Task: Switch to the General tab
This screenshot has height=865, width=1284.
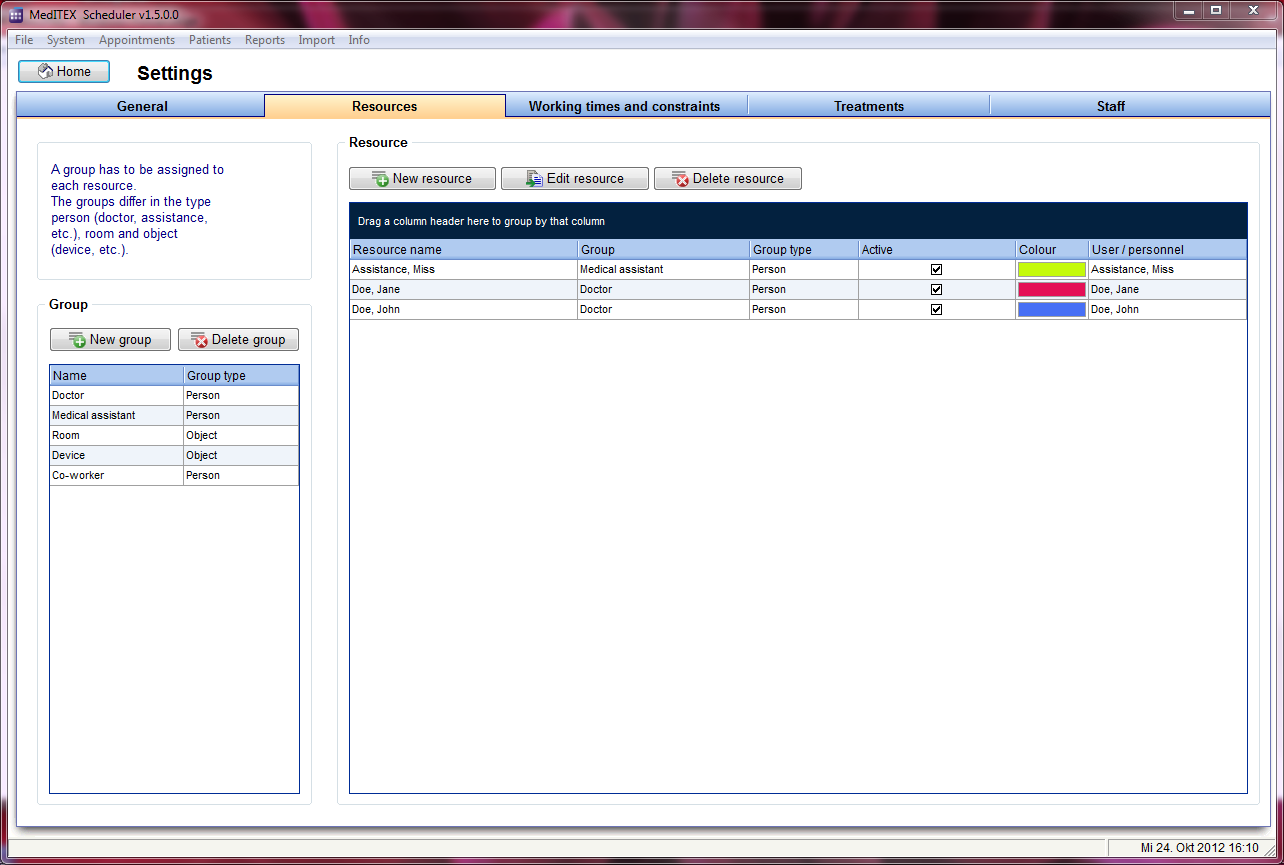Action: 142,106
